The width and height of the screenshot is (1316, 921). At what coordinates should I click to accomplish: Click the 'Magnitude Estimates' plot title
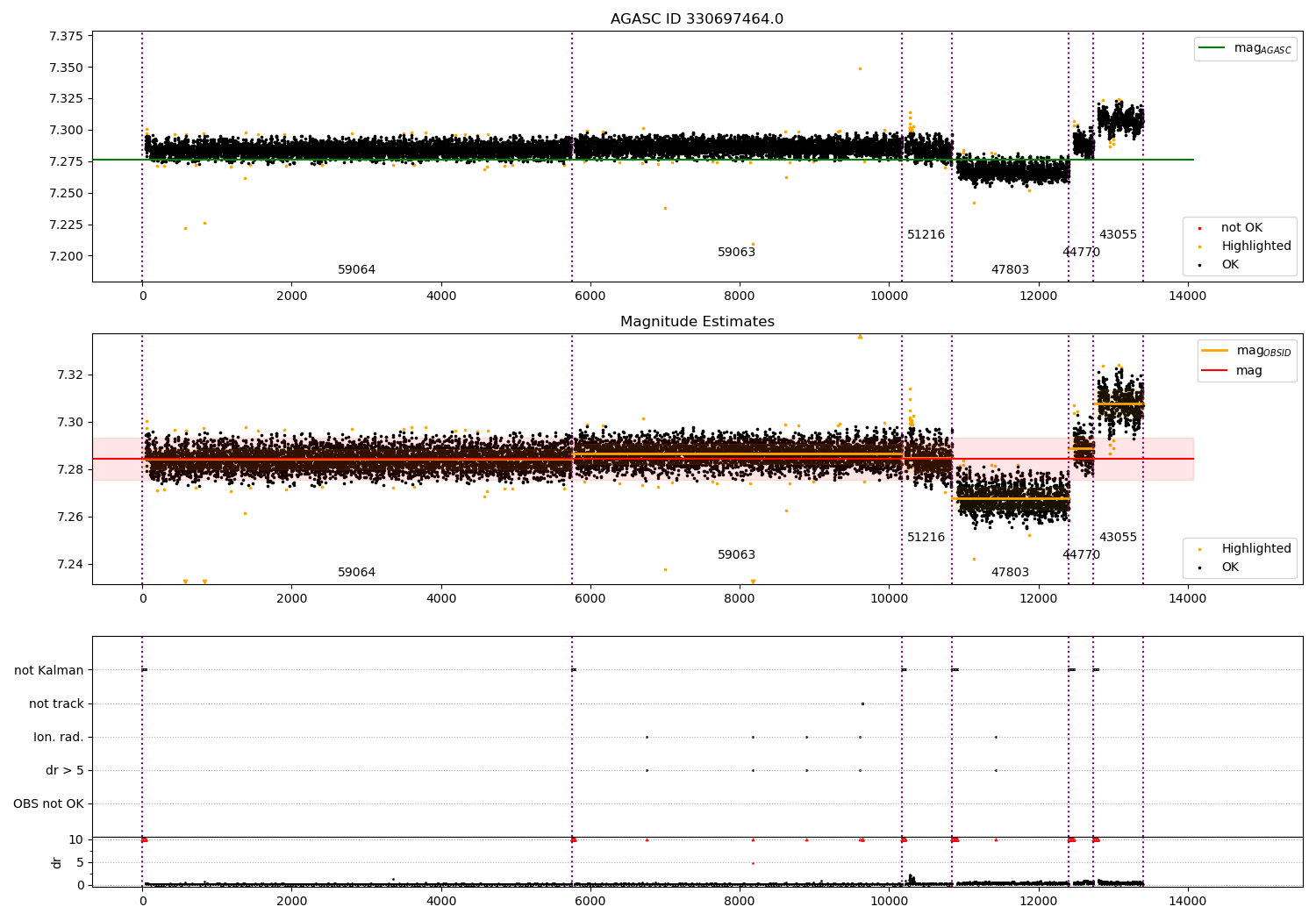click(x=697, y=322)
